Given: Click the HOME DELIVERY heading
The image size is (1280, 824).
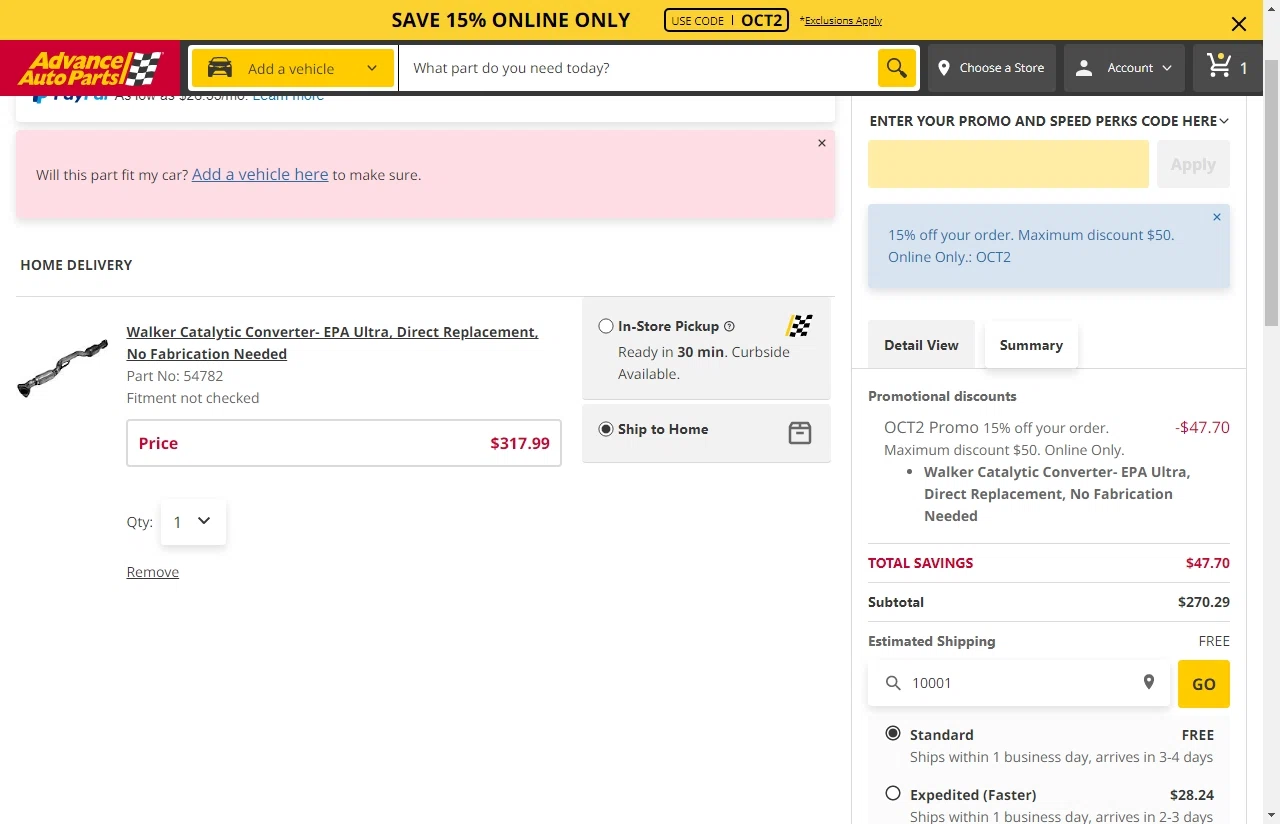Looking at the screenshot, I should pyautogui.click(x=76, y=265).
